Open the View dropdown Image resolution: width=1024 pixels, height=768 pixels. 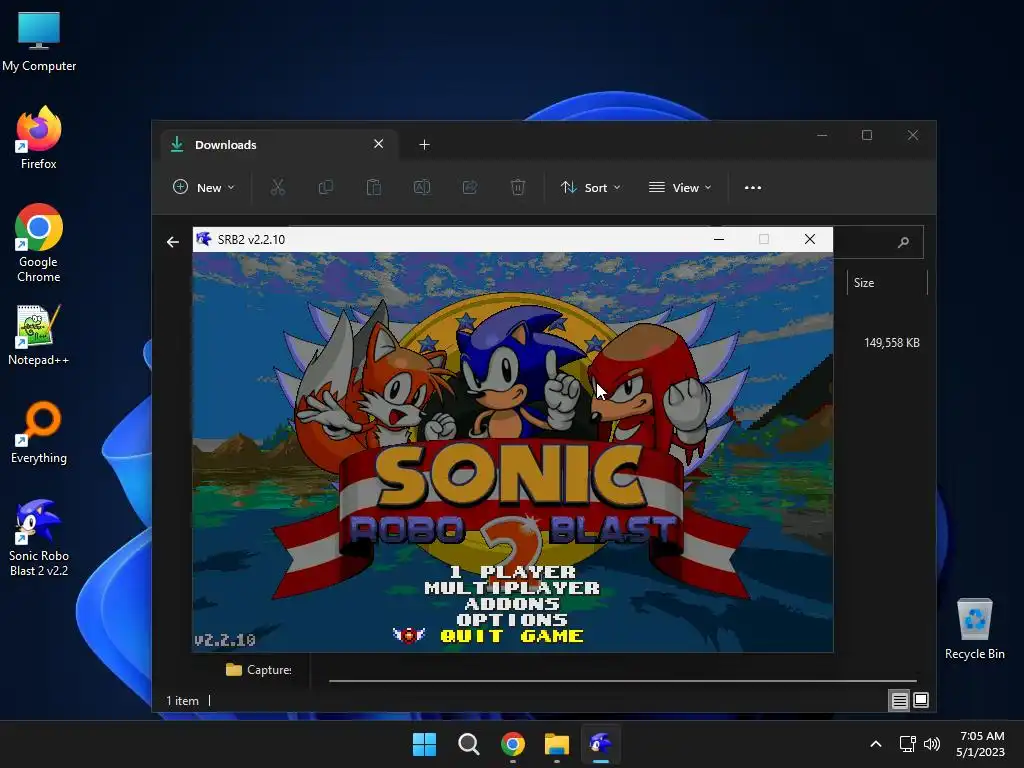(680, 187)
